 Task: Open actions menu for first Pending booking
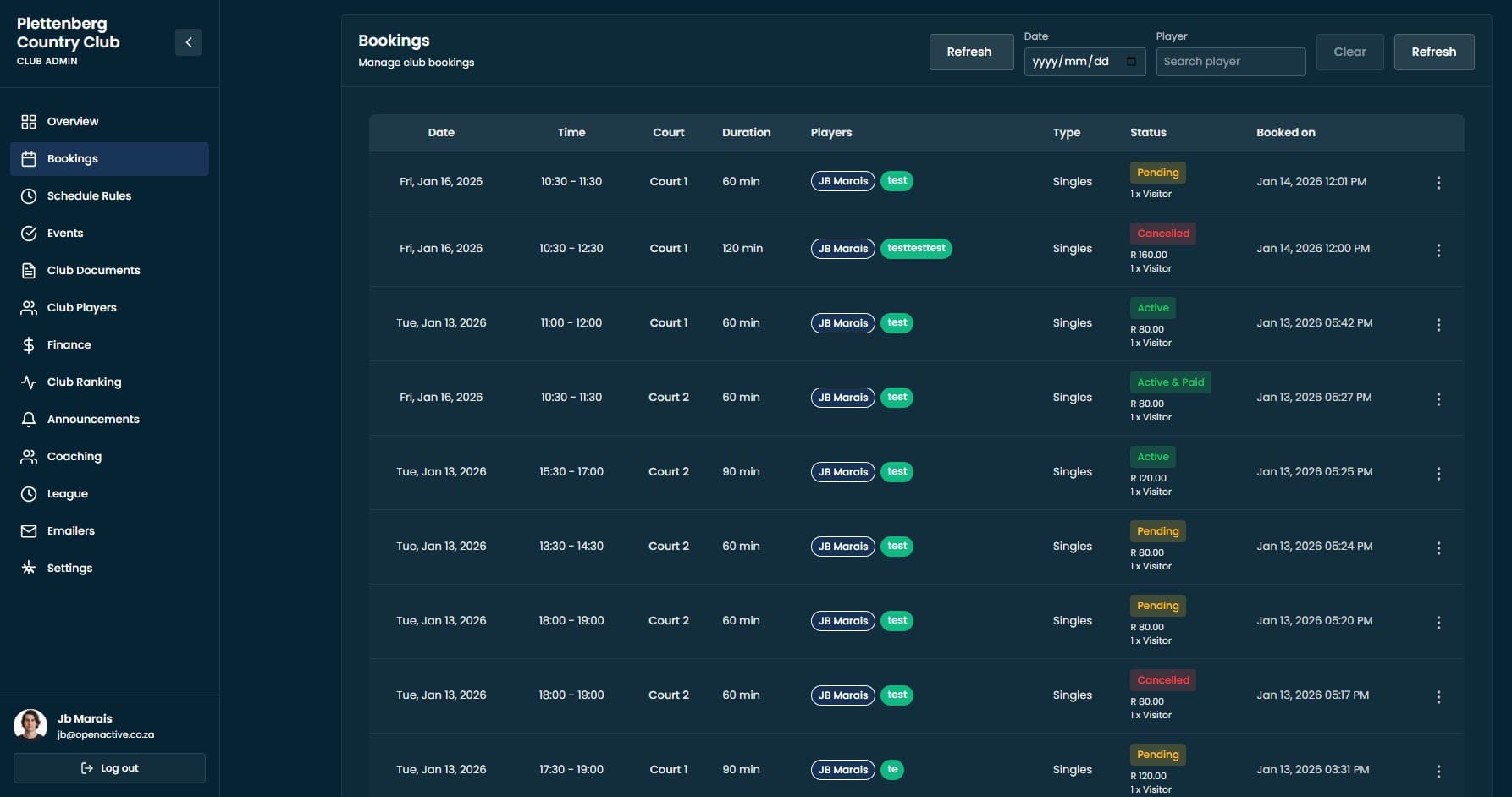(x=1438, y=183)
